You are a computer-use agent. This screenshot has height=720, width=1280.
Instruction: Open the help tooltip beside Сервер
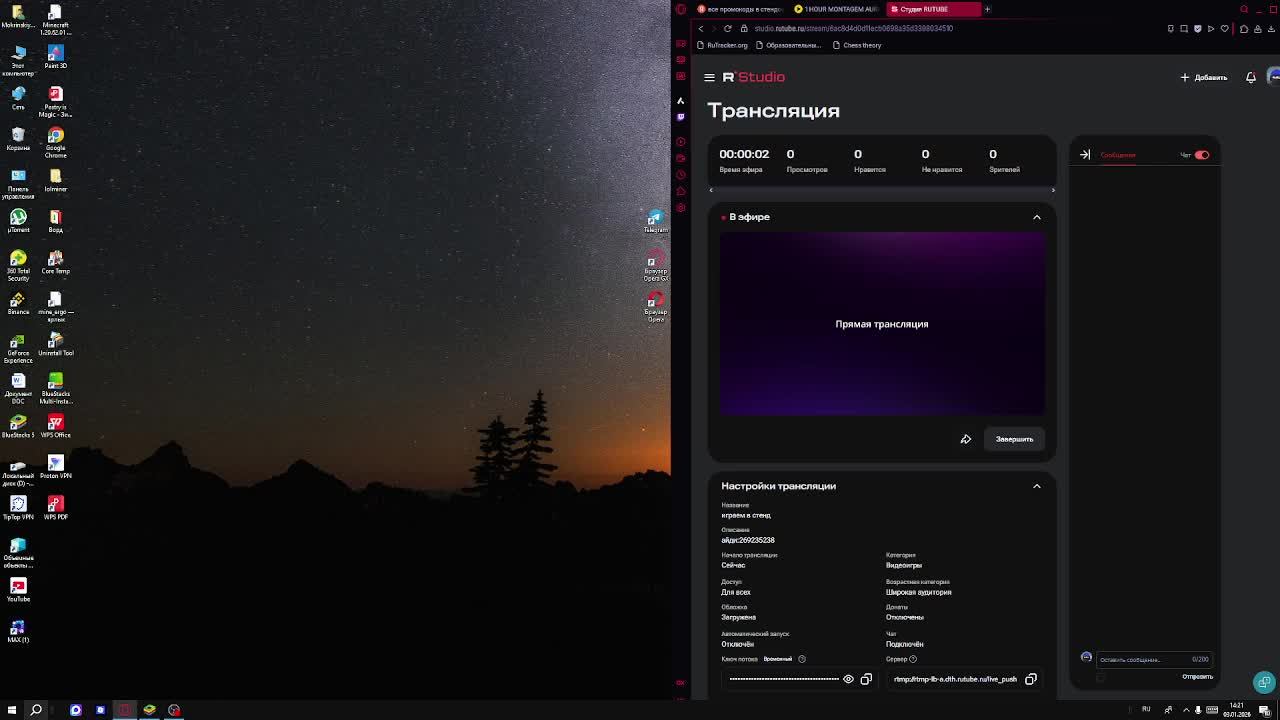click(x=913, y=659)
